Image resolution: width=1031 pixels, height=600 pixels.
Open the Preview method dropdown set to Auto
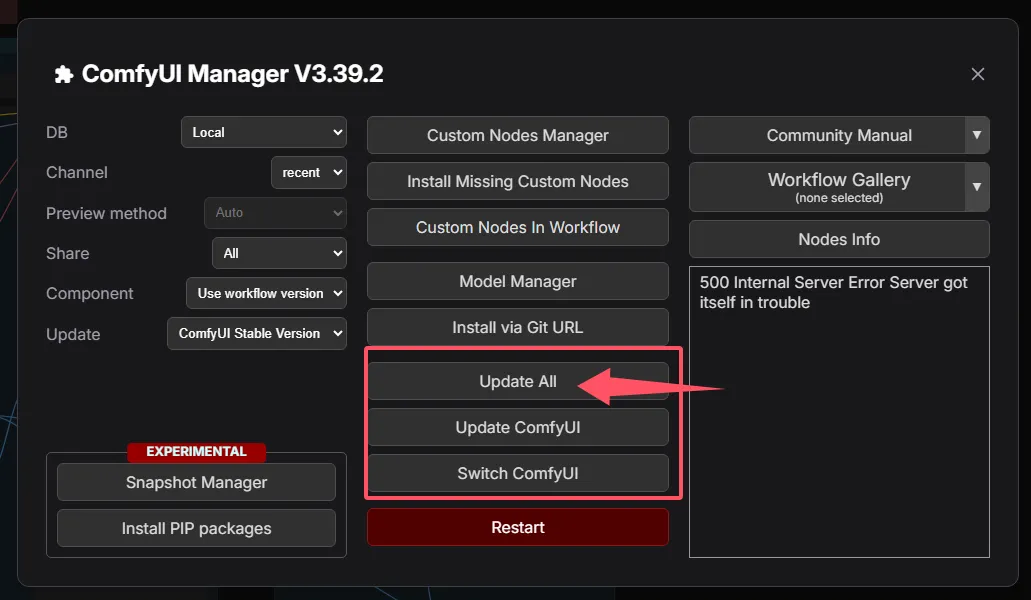point(276,212)
